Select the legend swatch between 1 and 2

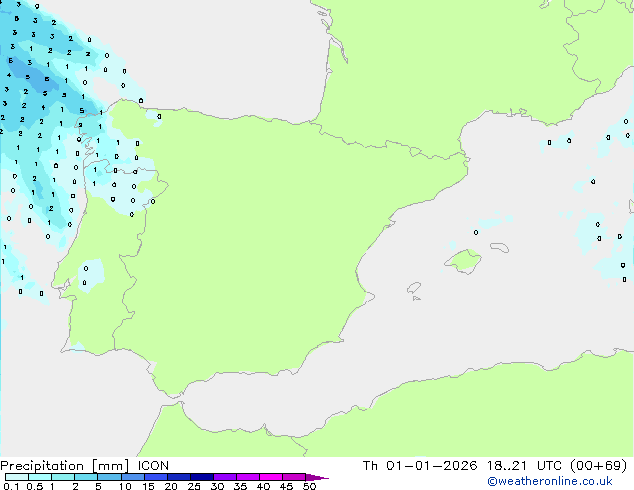pyautogui.click(x=63, y=477)
